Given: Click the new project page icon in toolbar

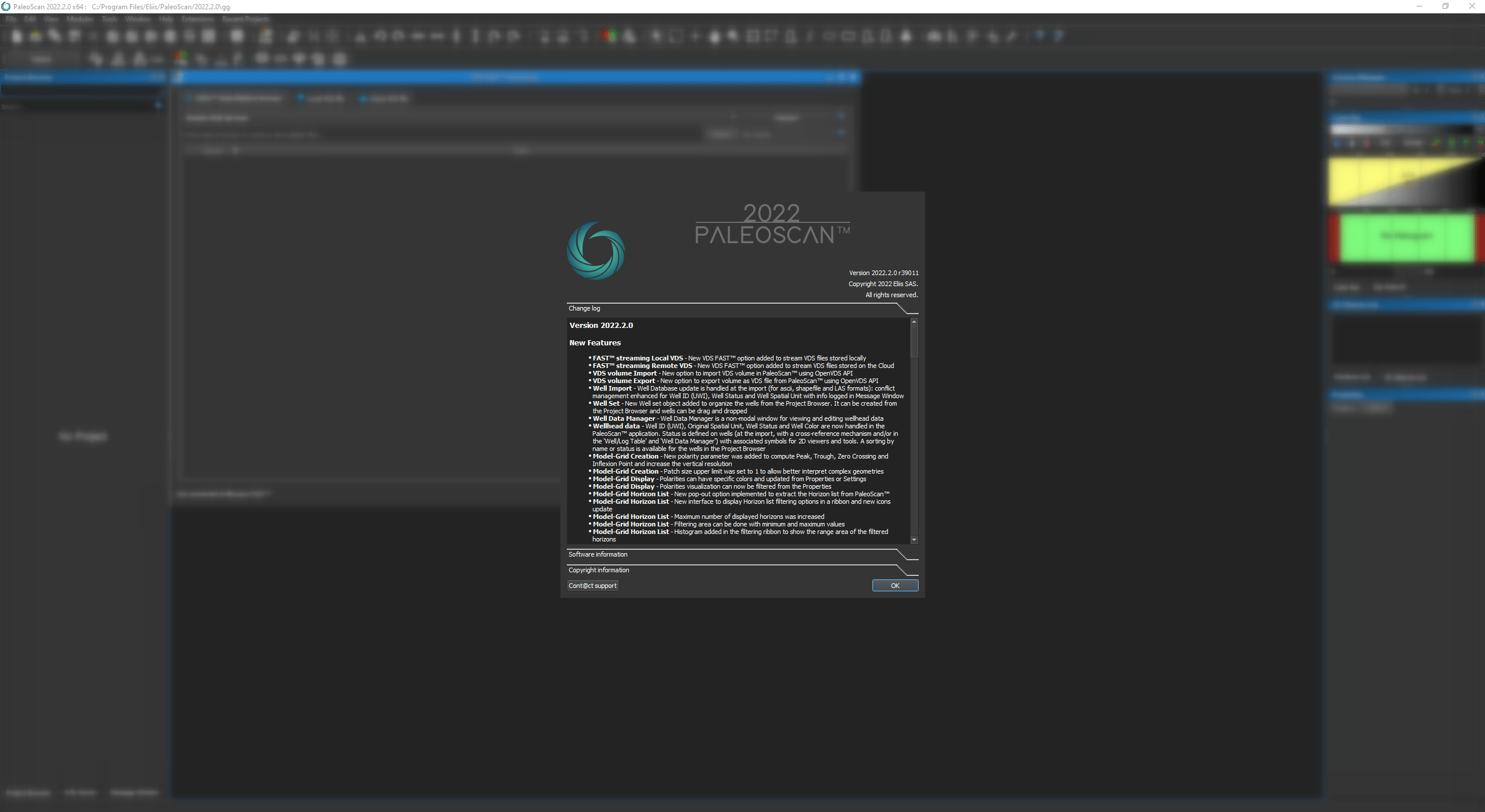Looking at the screenshot, I should pyautogui.click(x=17, y=37).
